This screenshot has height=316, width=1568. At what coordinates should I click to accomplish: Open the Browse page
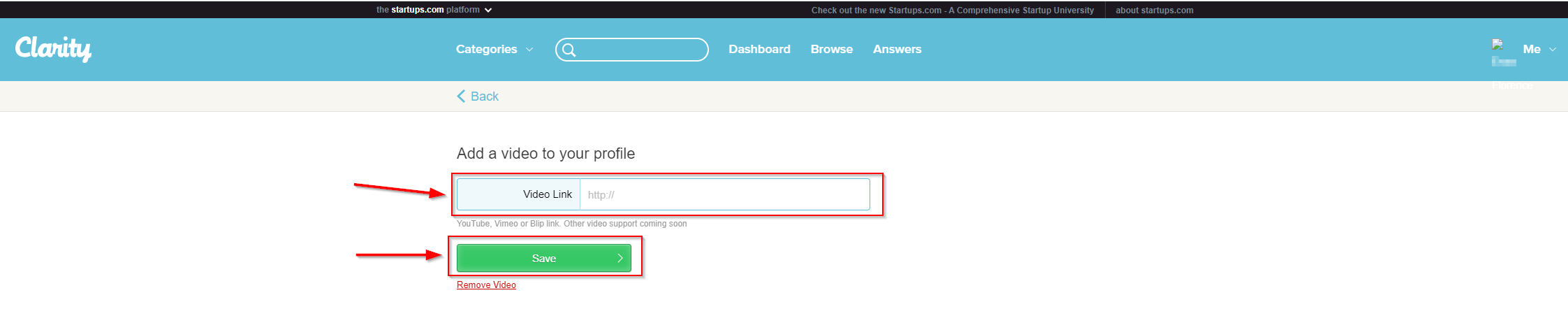click(x=831, y=50)
